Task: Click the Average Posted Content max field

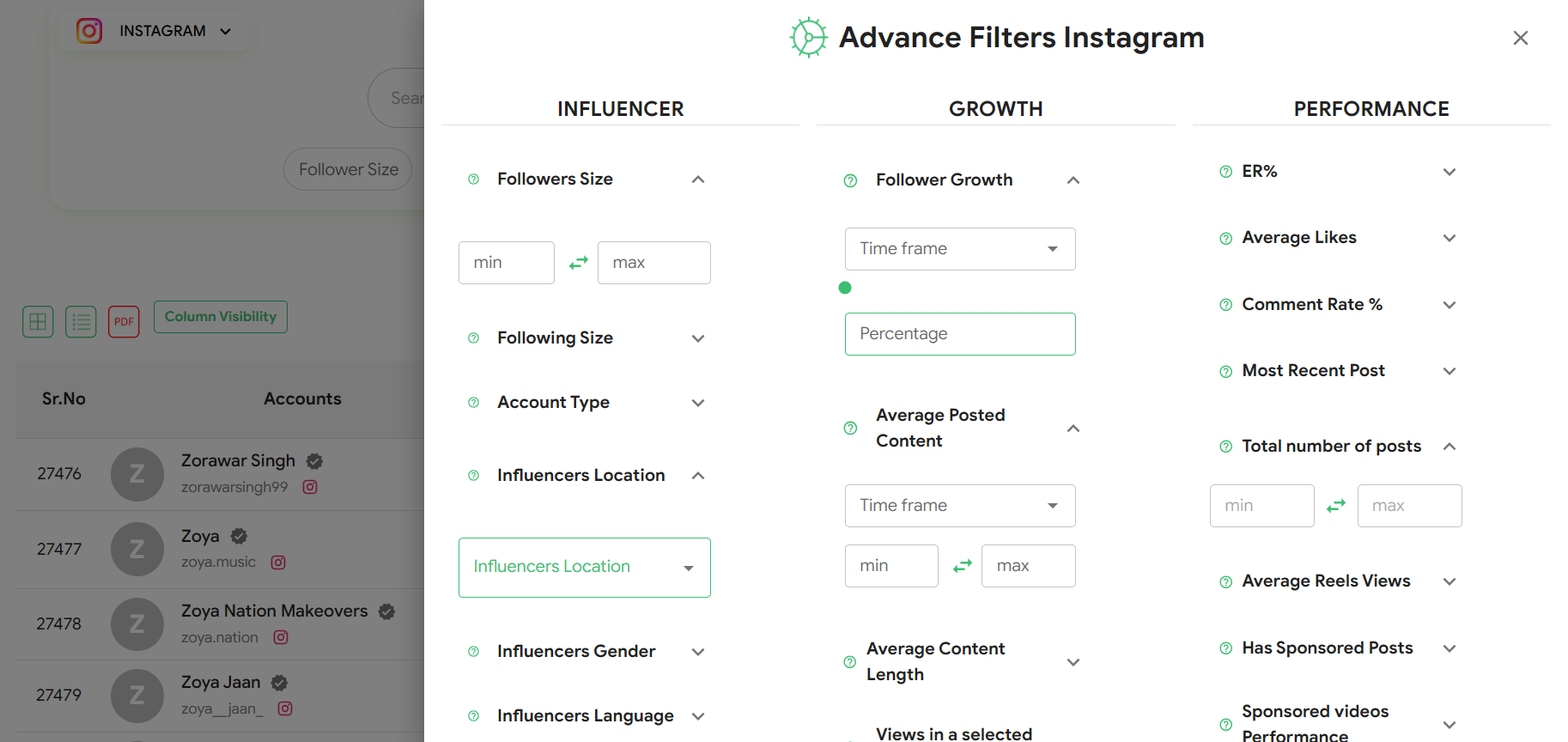Action: point(1029,566)
